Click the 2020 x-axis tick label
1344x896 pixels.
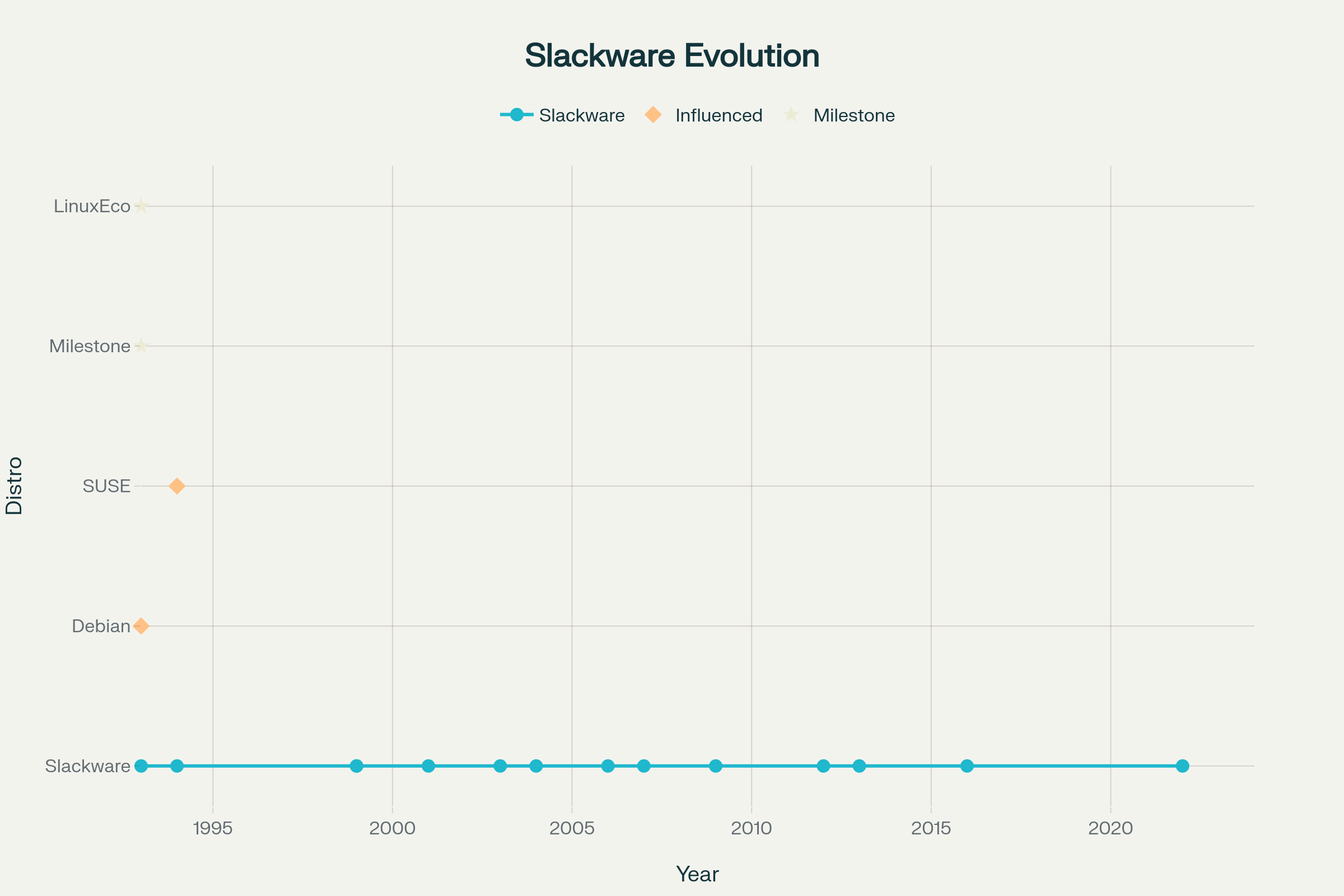click(x=1111, y=829)
